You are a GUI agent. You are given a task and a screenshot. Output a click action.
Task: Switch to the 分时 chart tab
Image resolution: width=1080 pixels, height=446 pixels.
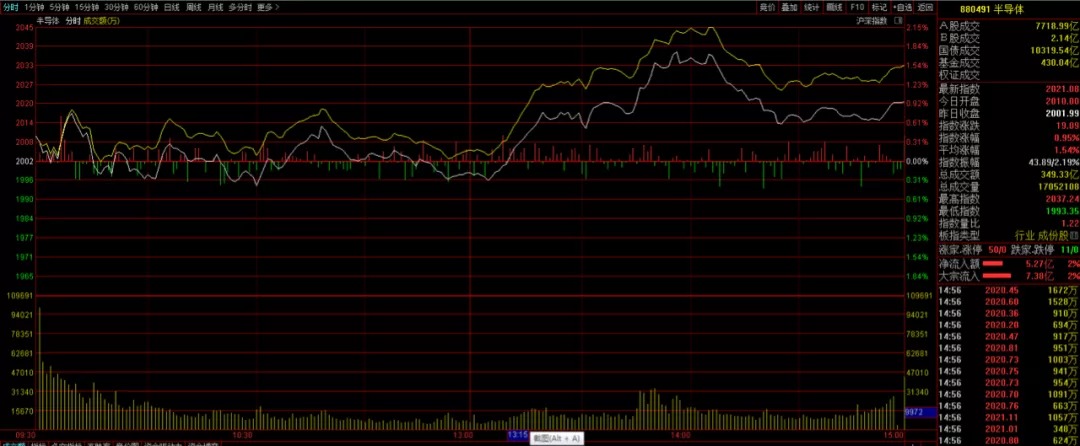pyautogui.click(x=11, y=7)
